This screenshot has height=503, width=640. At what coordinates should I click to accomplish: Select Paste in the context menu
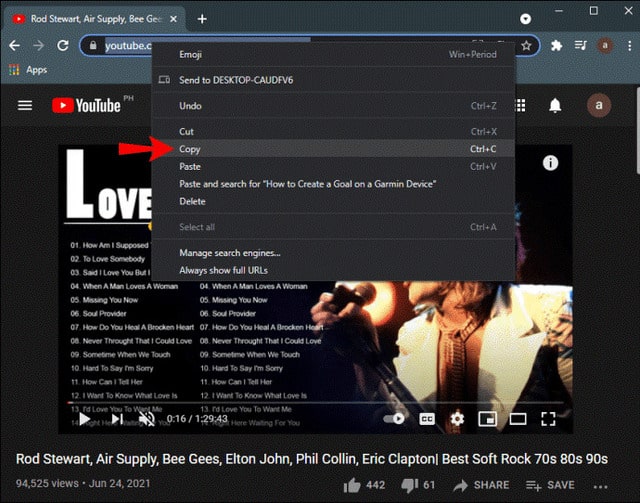[x=333, y=167]
